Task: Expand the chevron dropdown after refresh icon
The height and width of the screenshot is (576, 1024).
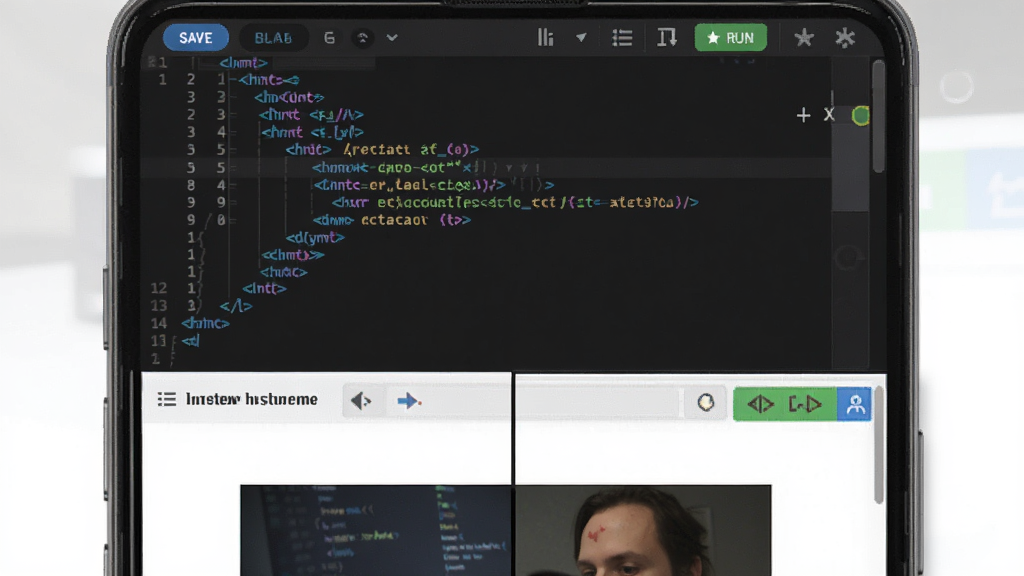Action: [392, 38]
